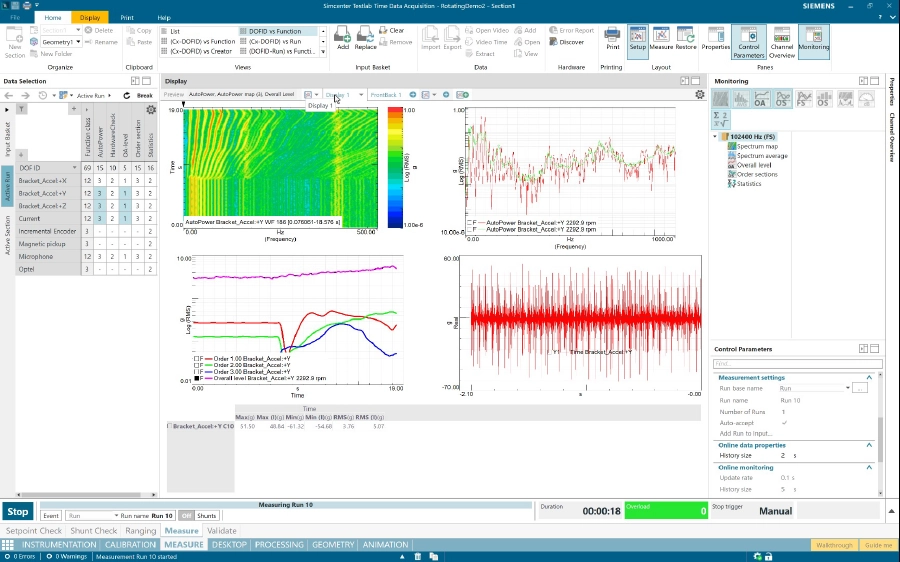This screenshot has width=900, height=562.
Task: Open Data Selection settings gear
Action: 151,109
